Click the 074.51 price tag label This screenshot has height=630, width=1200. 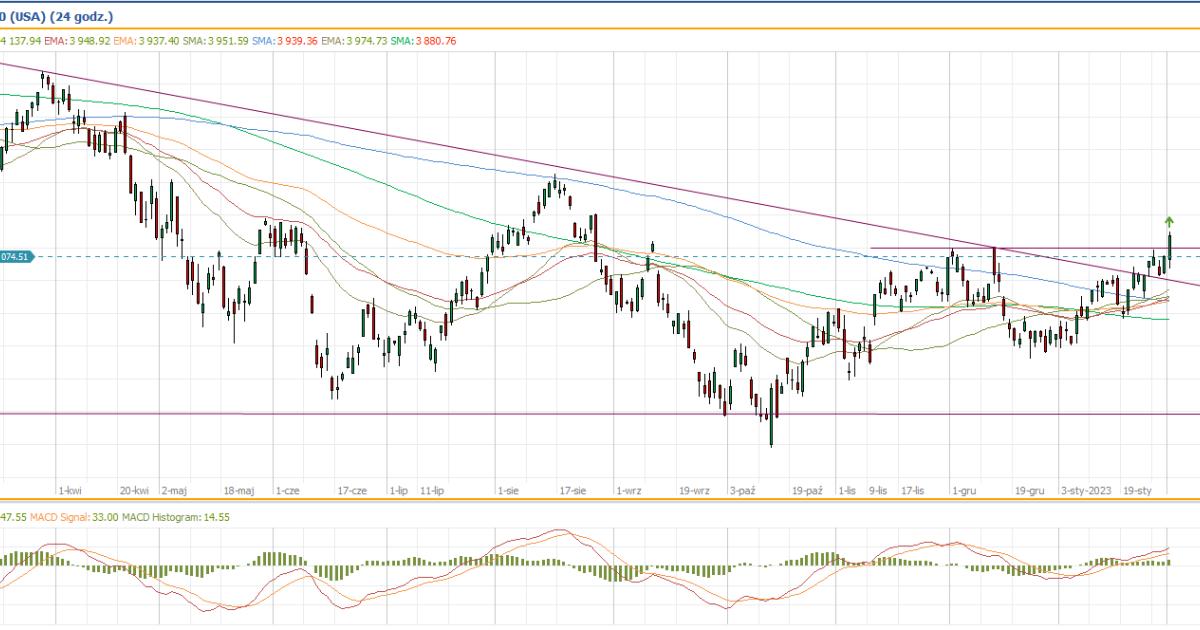pos(17,257)
